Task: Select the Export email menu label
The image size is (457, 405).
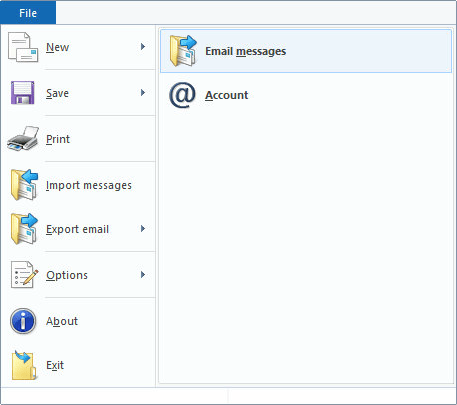Action: pos(77,230)
